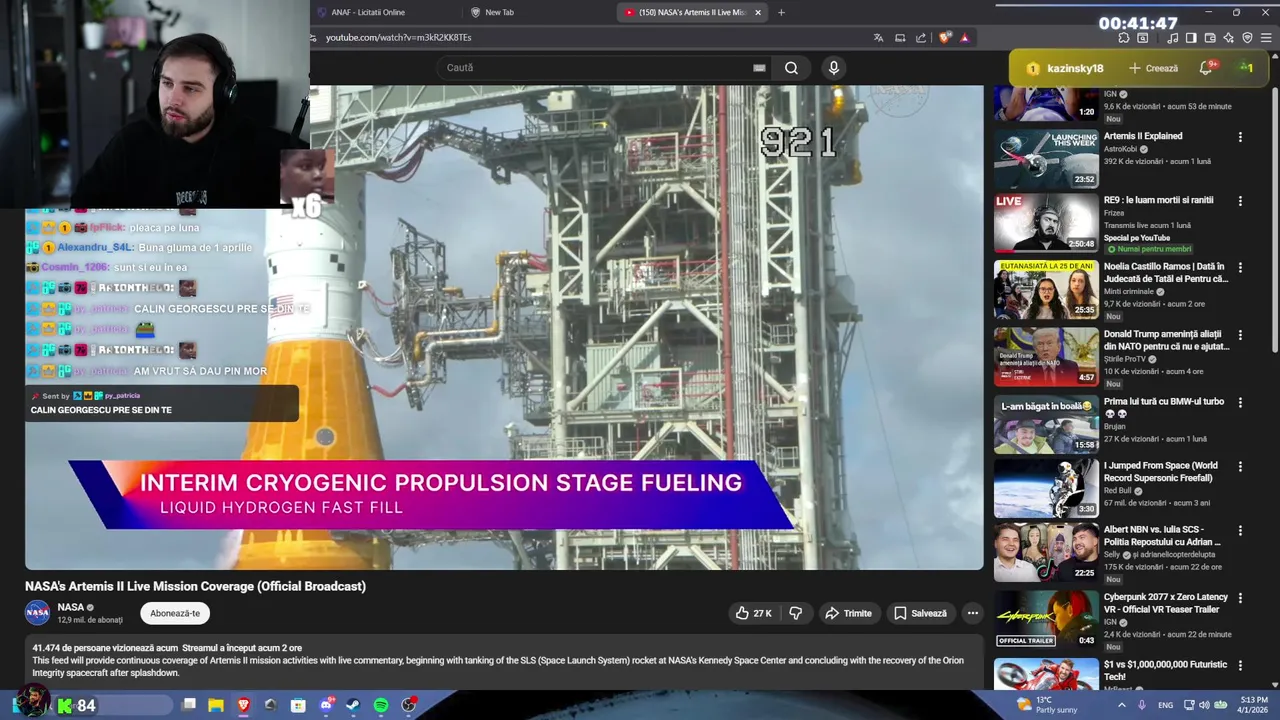Switch input language via ENG indicator
Image resolution: width=1280 pixels, height=720 pixels.
coord(1166,705)
